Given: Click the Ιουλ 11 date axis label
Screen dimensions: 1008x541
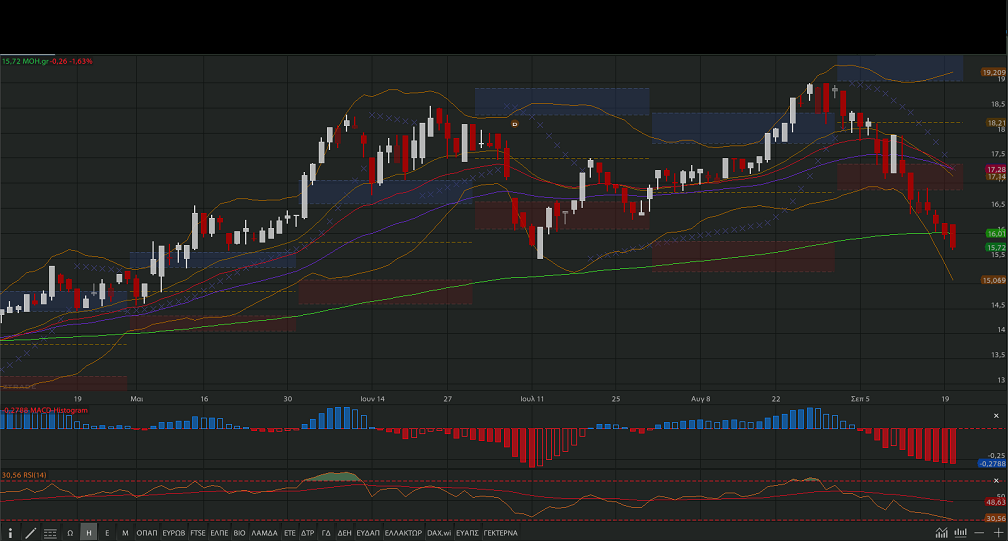Looking at the screenshot, I should coord(532,399).
